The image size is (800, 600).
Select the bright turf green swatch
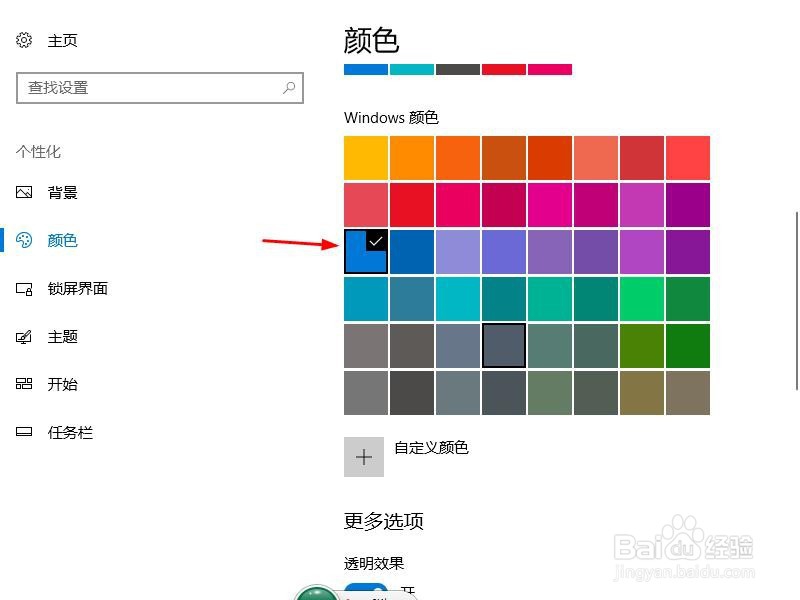642,298
